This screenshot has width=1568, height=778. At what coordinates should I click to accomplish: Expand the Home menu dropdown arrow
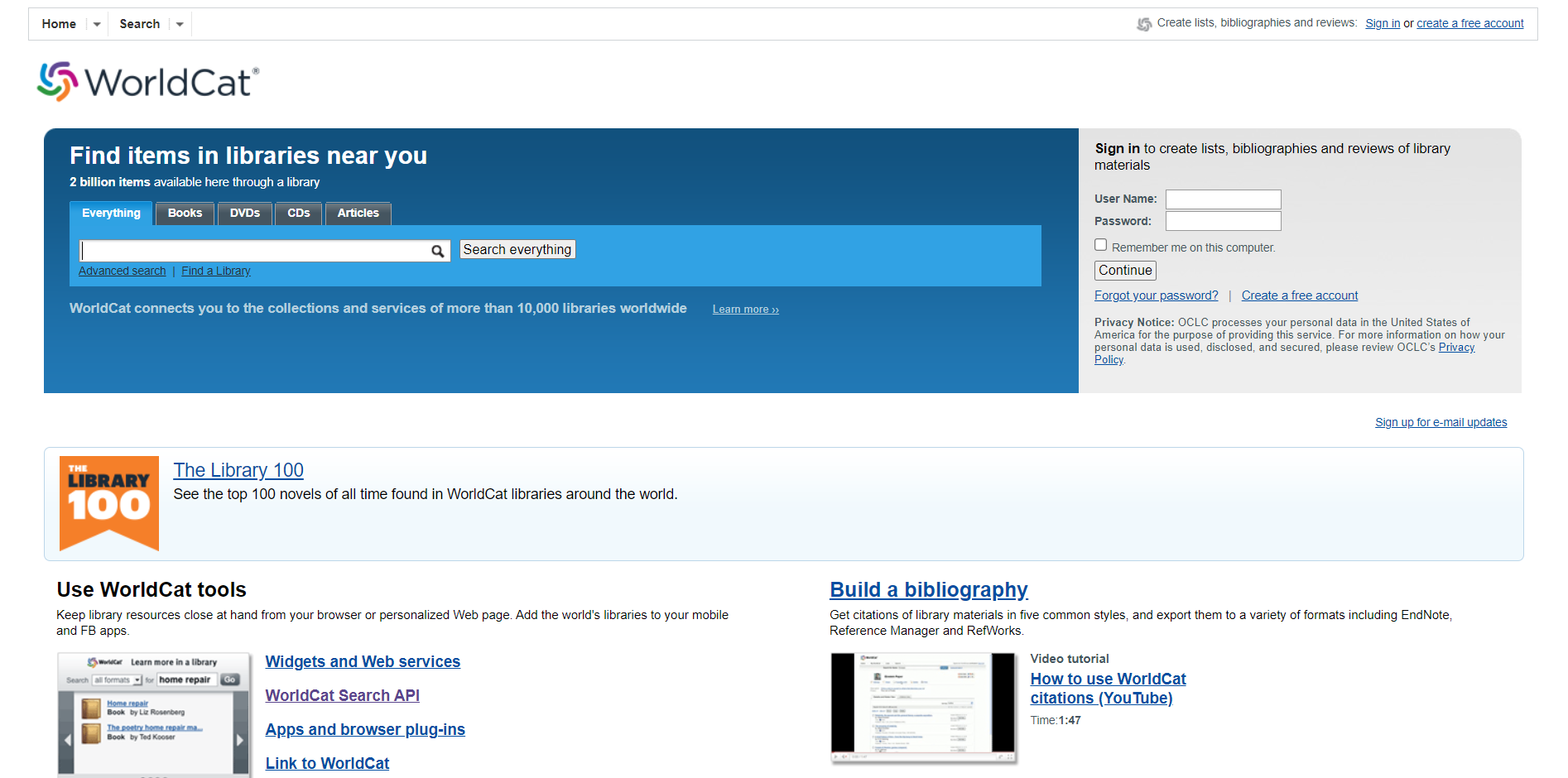coord(97,24)
